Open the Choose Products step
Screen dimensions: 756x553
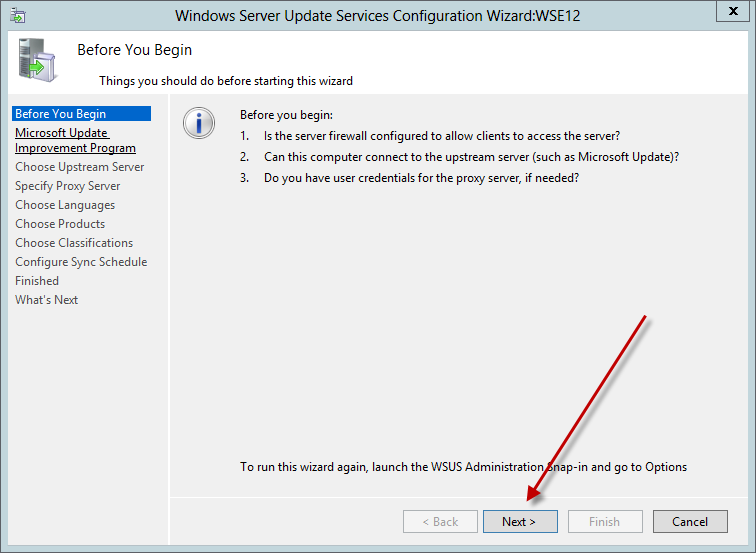(60, 224)
